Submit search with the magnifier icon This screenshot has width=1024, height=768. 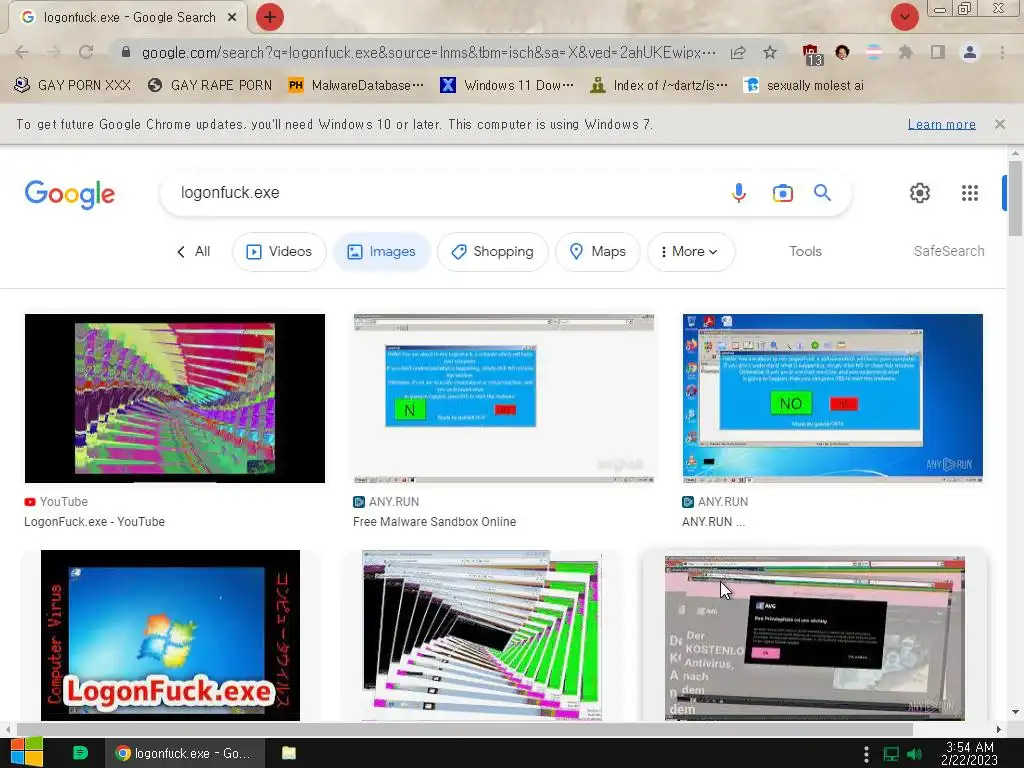click(x=822, y=193)
